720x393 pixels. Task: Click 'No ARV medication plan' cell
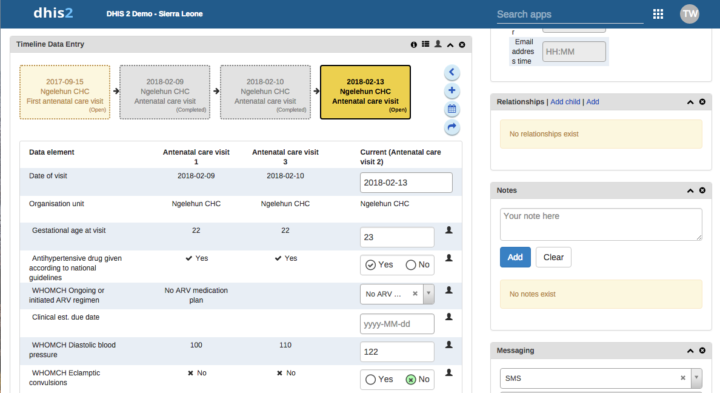click(x=196, y=295)
